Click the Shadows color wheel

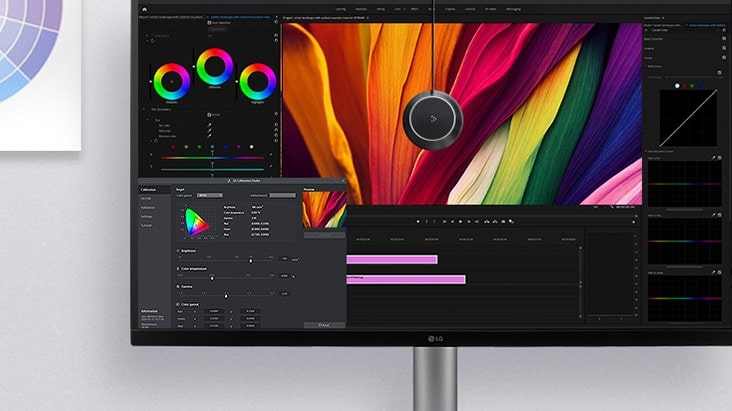172,82
